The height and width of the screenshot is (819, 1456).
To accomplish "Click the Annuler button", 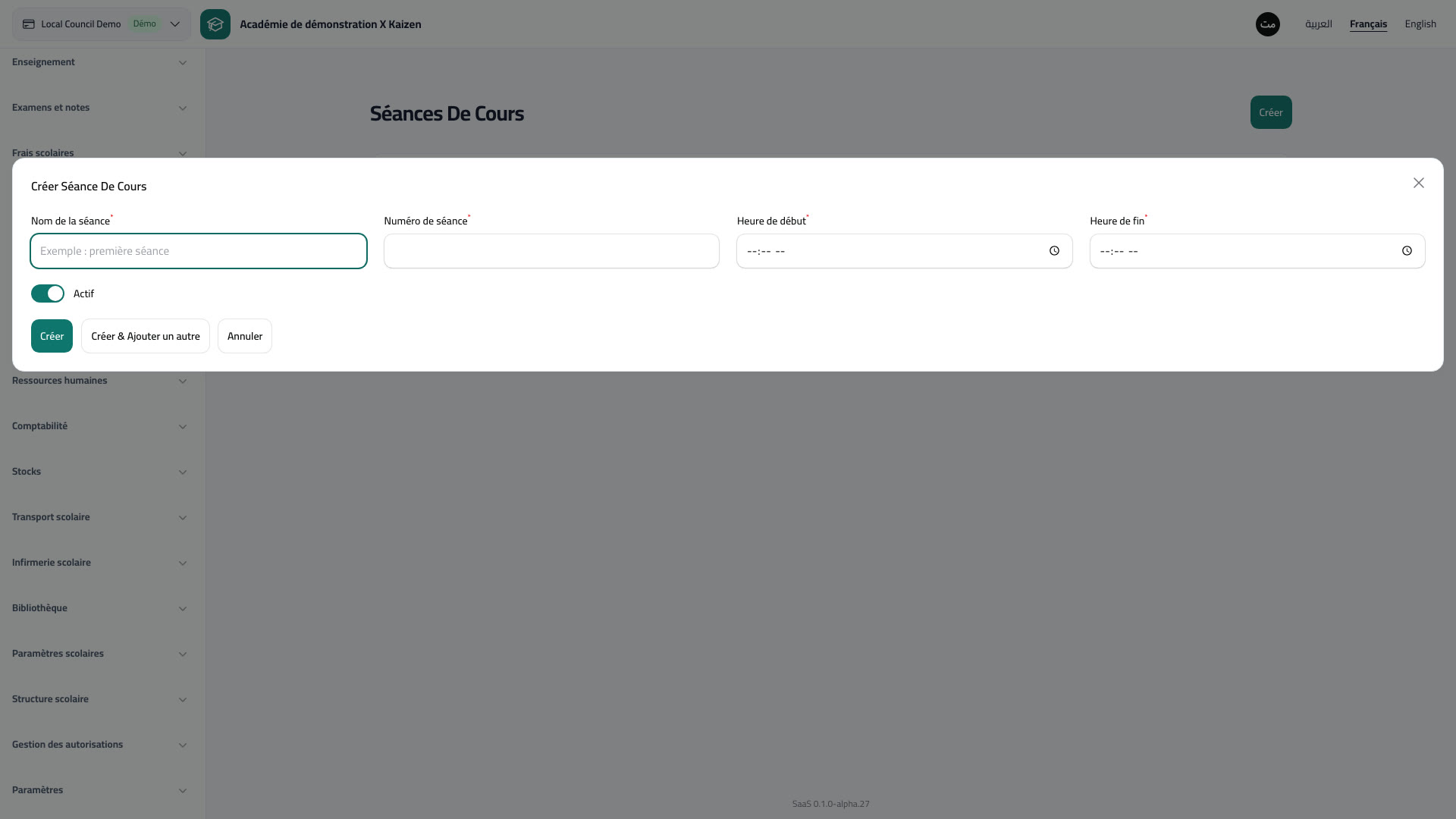I will coord(245,336).
